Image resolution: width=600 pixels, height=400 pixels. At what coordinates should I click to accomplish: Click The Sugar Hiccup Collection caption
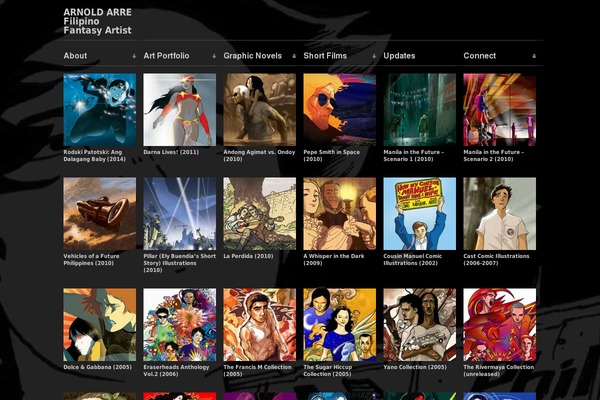click(328, 371)
